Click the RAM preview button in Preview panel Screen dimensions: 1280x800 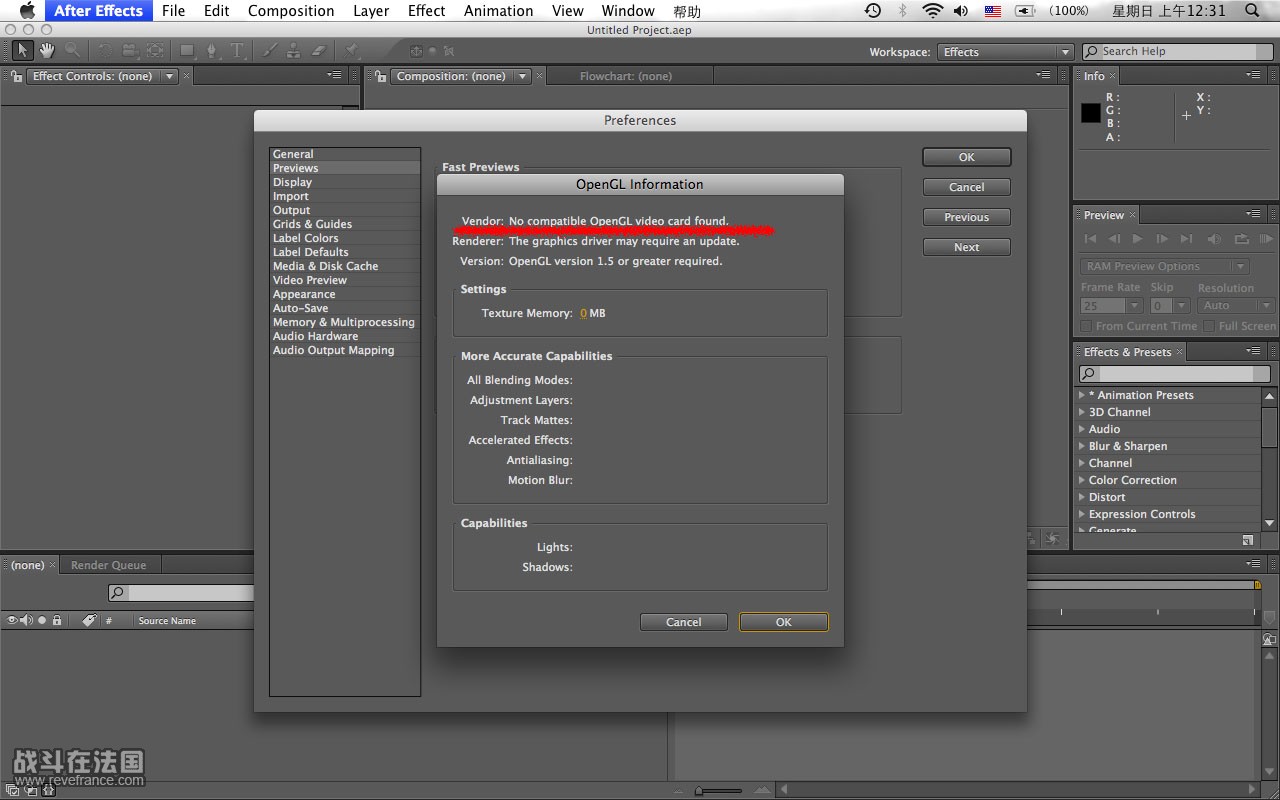(x=1266, y=239)
